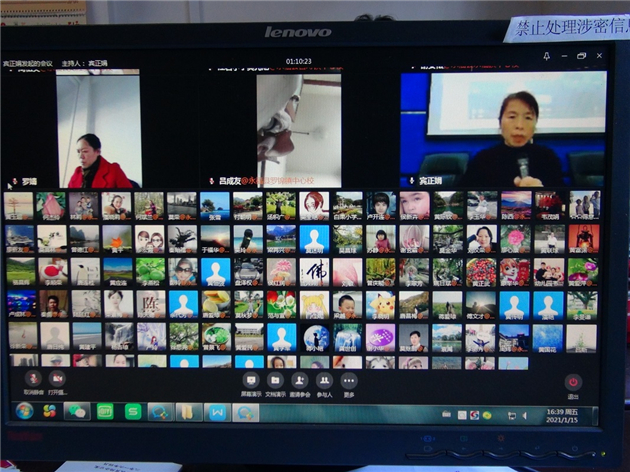Click 宾正娟发起的会议 meeting title

tap(28, 63)
